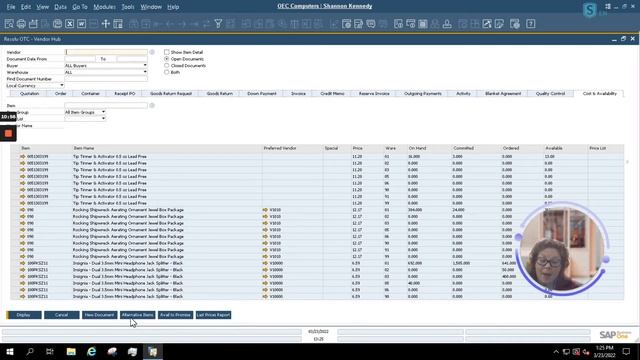
Task: Click the taskbar search magnifier
Action: (30, 351)
